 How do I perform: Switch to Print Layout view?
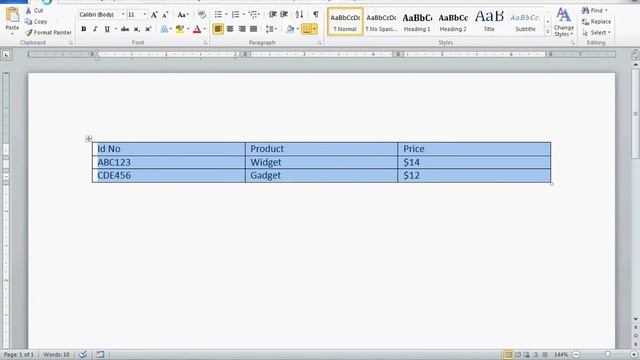(508, 354)
